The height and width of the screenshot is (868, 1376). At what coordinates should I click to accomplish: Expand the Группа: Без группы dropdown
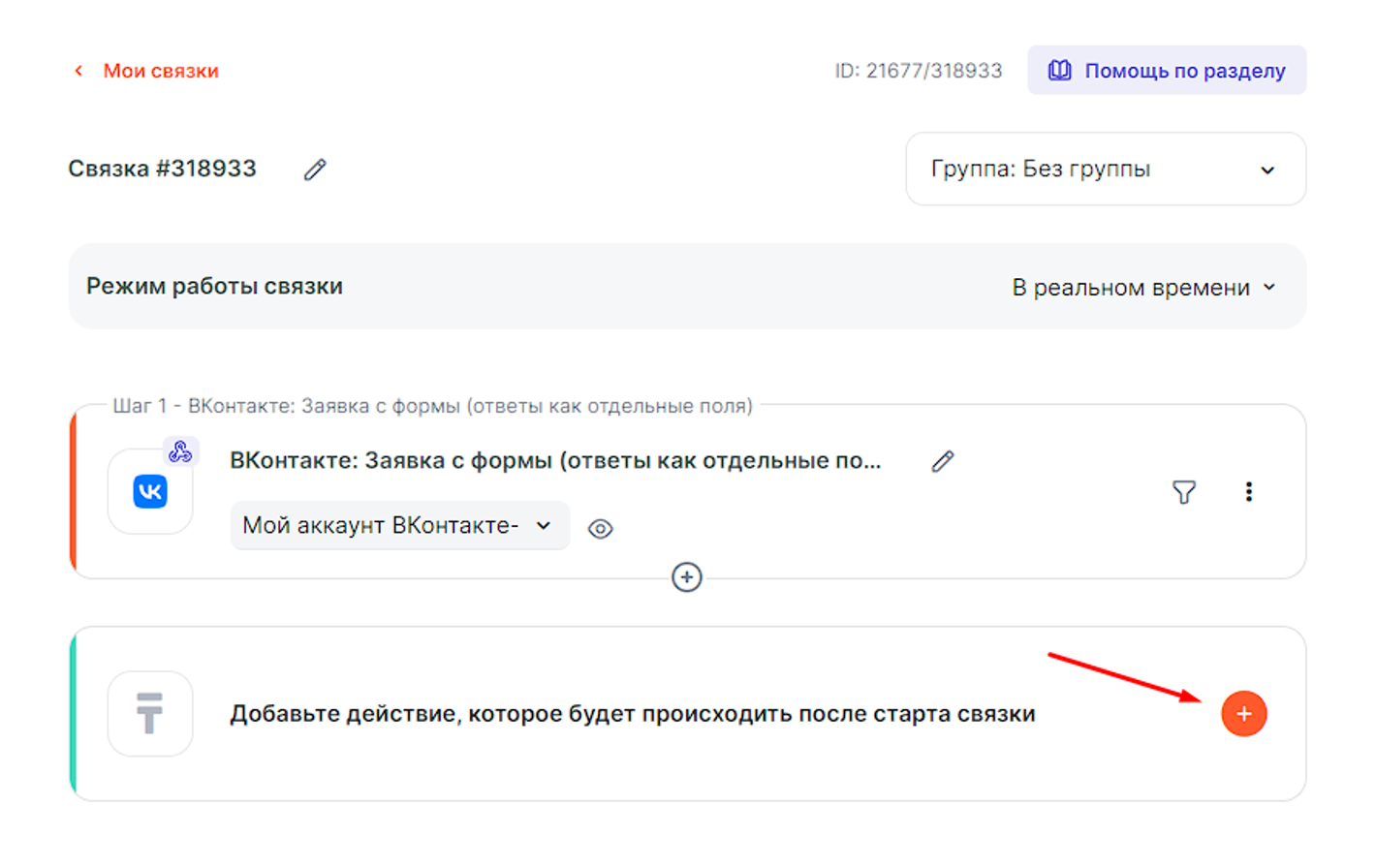1105,170
